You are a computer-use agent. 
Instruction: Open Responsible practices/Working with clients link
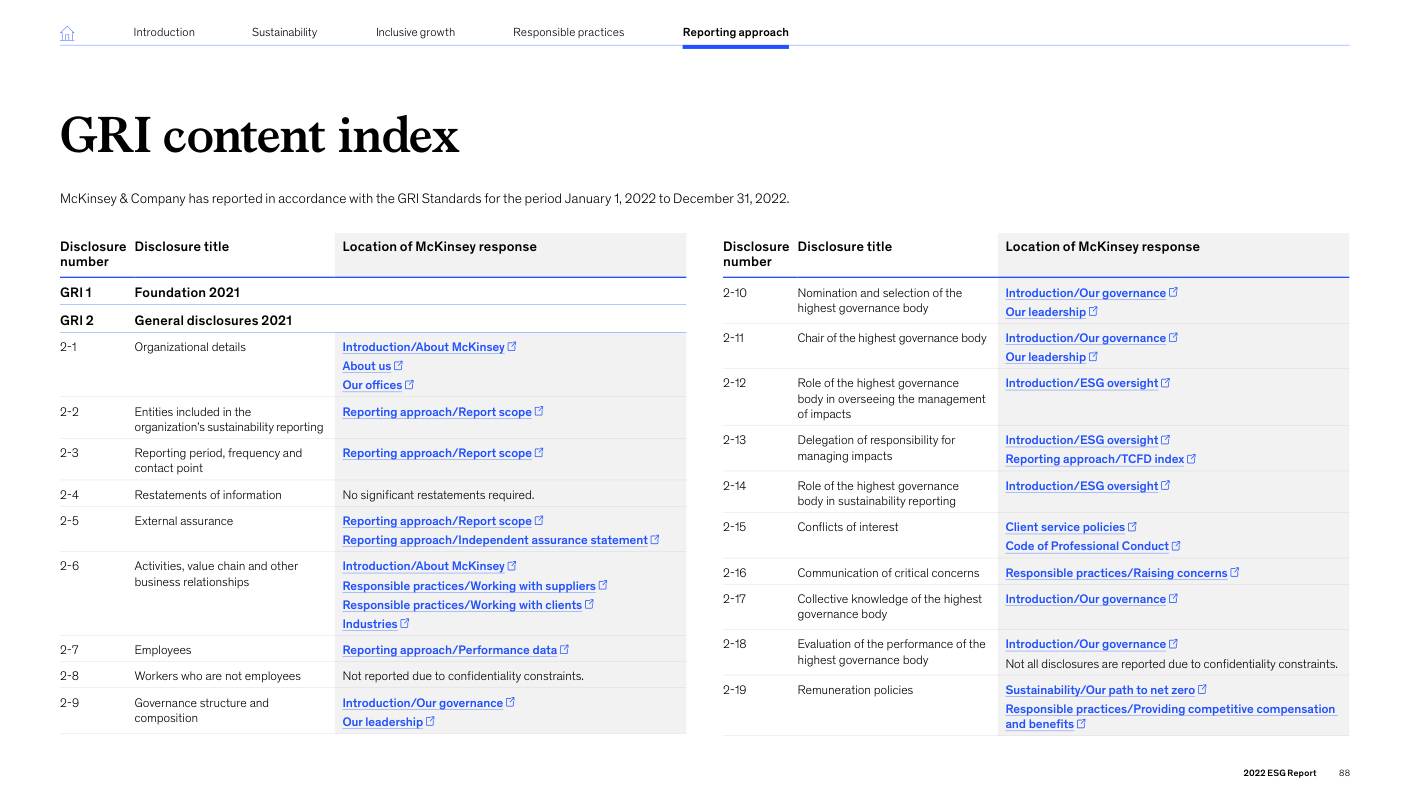click(x=461, y=605)
